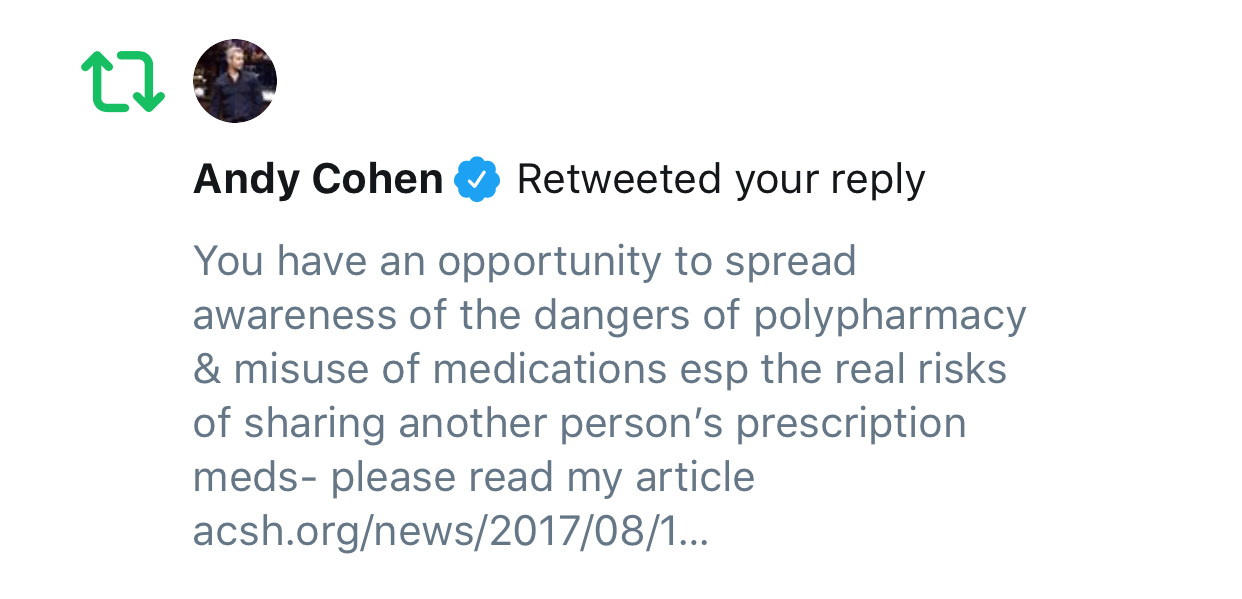Viewport: 1242px width, 599px height.
Task: Click the line "of sharing another person's prescription"
Action: 579,424
